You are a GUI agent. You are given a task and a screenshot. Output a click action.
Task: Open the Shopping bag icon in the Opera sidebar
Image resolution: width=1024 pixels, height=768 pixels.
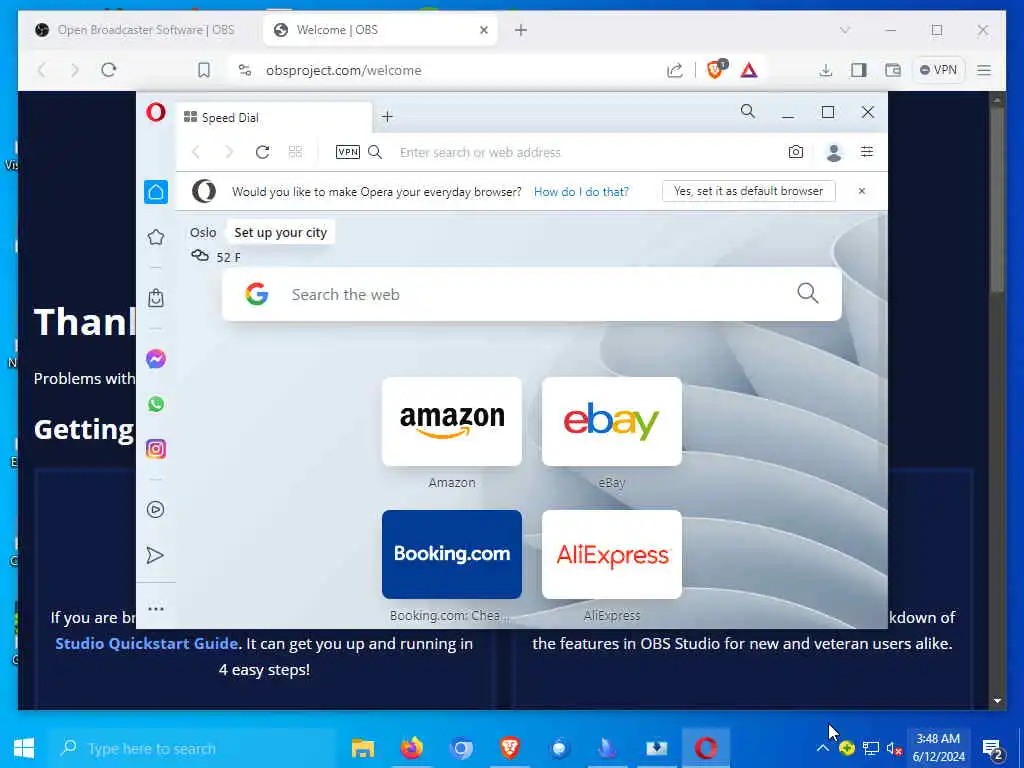pos(155,298)
